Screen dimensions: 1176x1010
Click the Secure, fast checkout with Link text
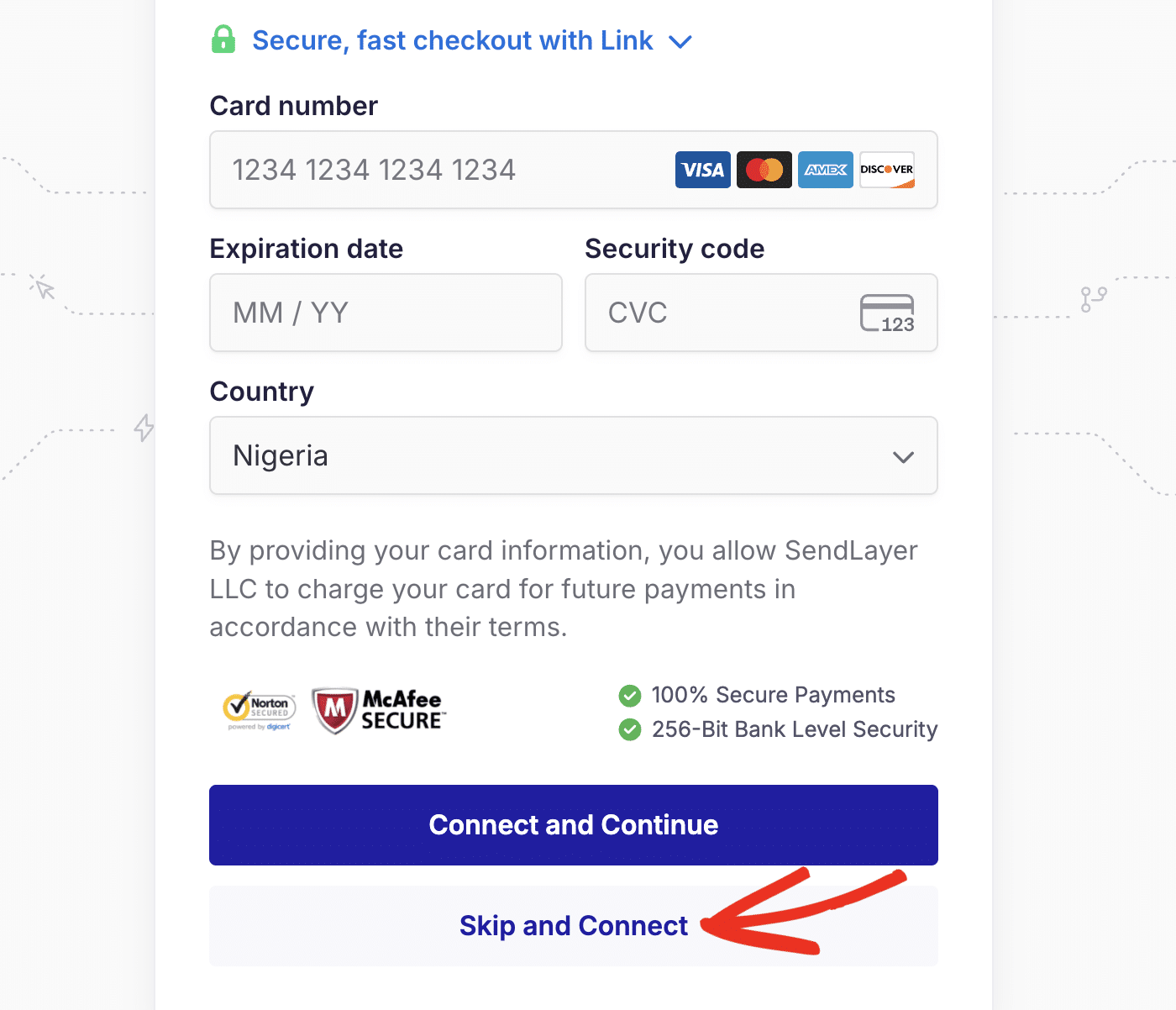point(454,39)
